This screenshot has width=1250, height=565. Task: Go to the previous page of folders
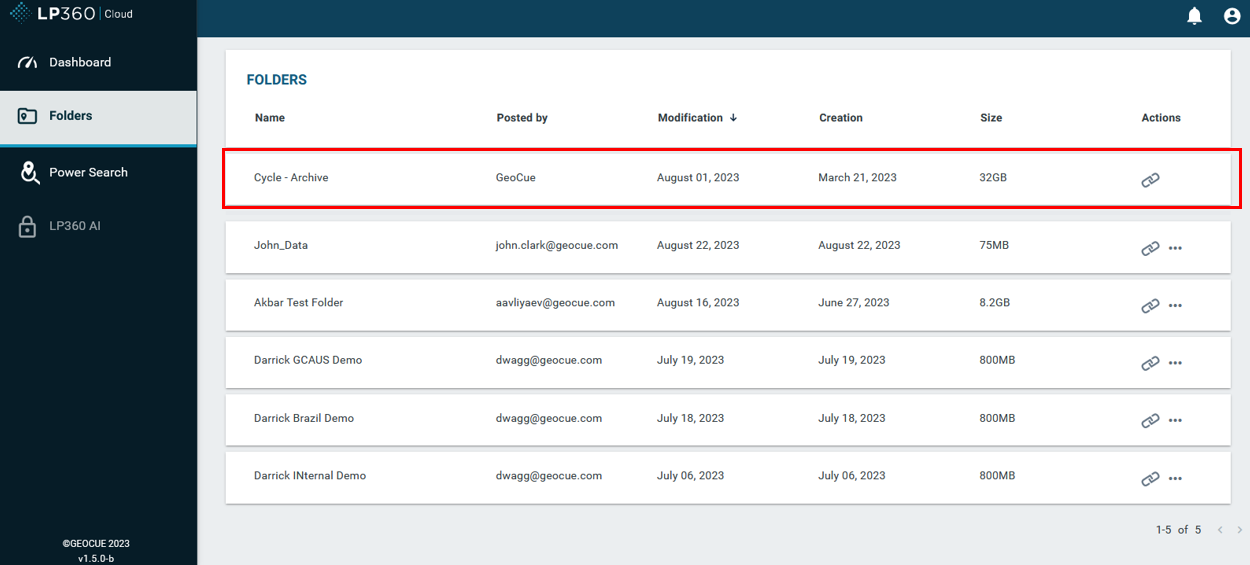(x=1220, y=530)
